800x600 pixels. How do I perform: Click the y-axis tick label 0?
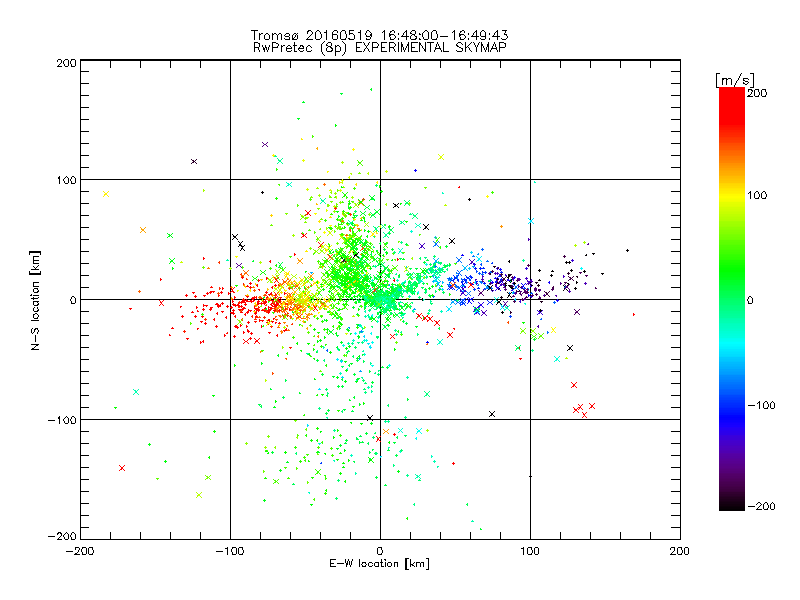point(73,300)
